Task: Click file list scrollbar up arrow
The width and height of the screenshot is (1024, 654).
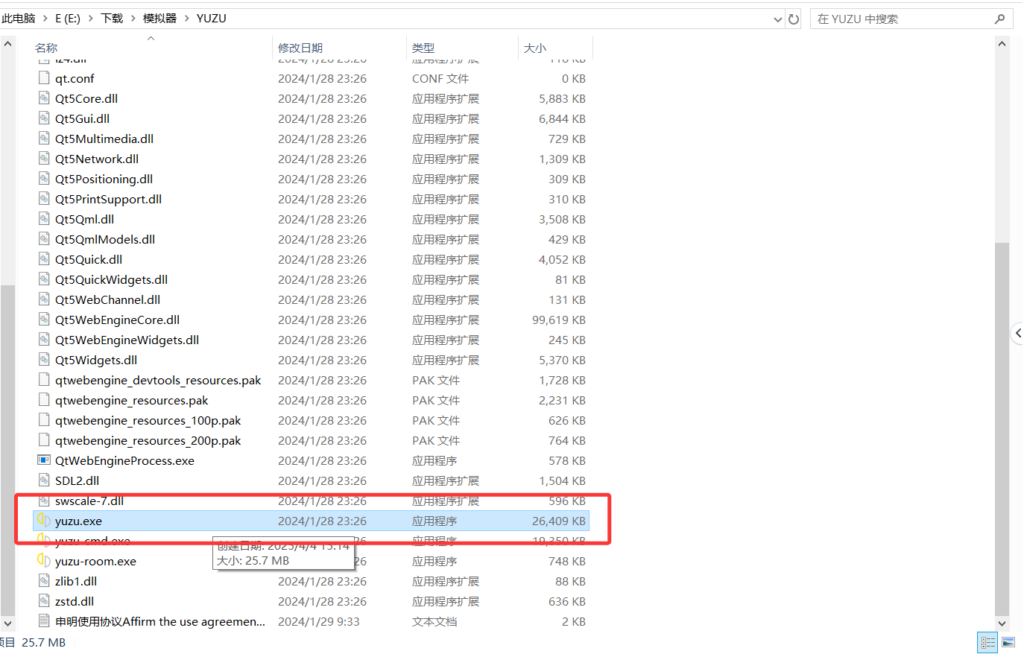Action: [x=1002, y=44]
